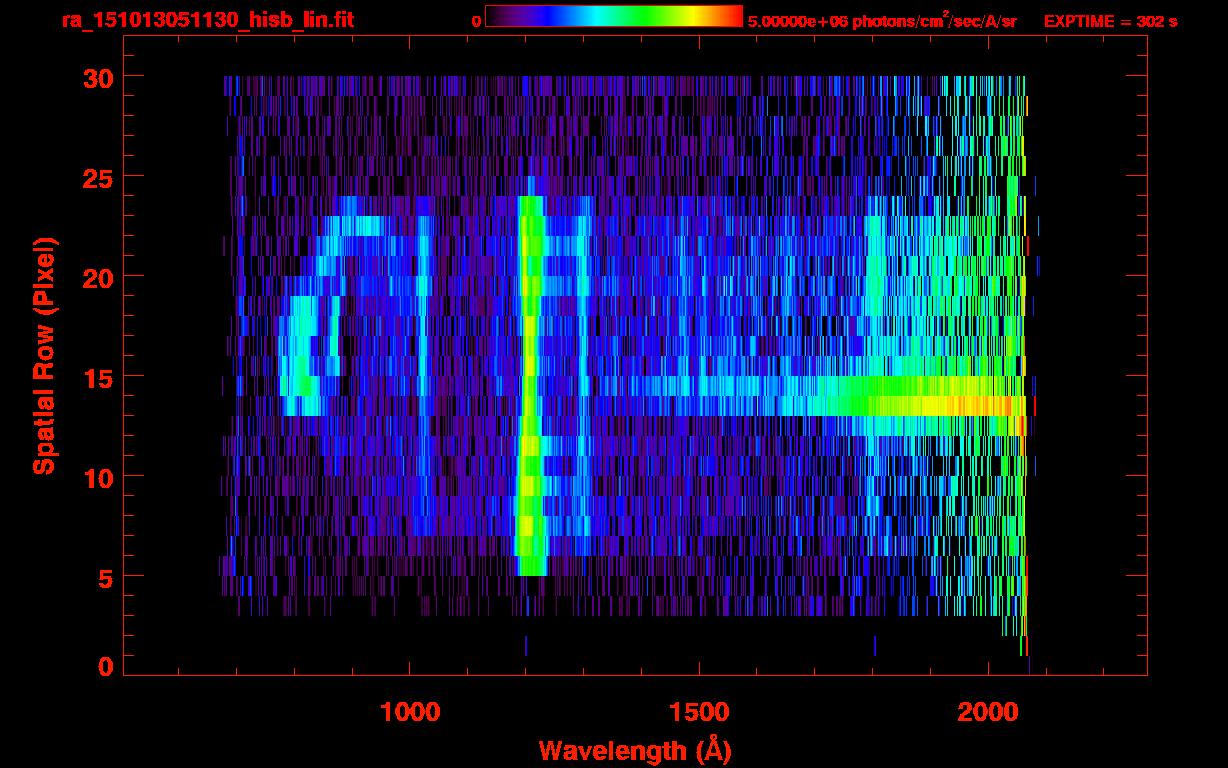
Task: Click the 1000 wavelength tick label
Action: [409, 711]
